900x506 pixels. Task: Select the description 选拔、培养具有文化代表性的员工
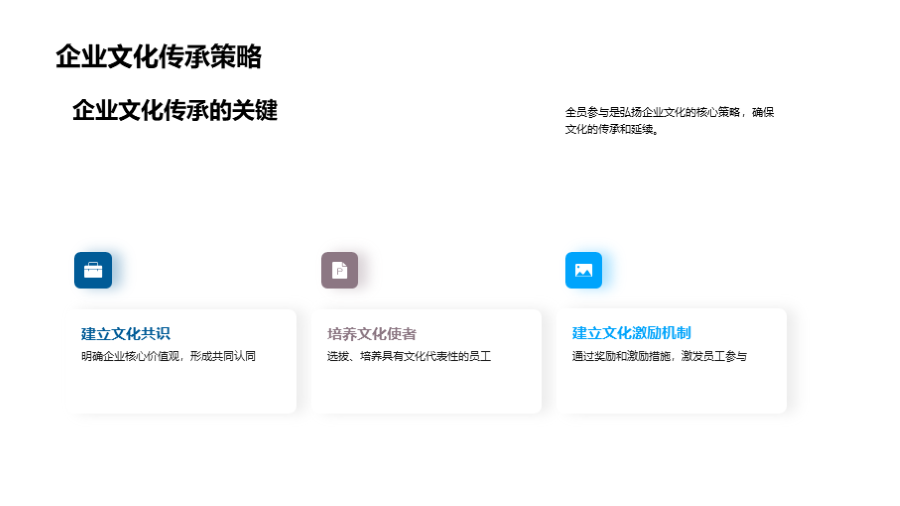point(409,356)
